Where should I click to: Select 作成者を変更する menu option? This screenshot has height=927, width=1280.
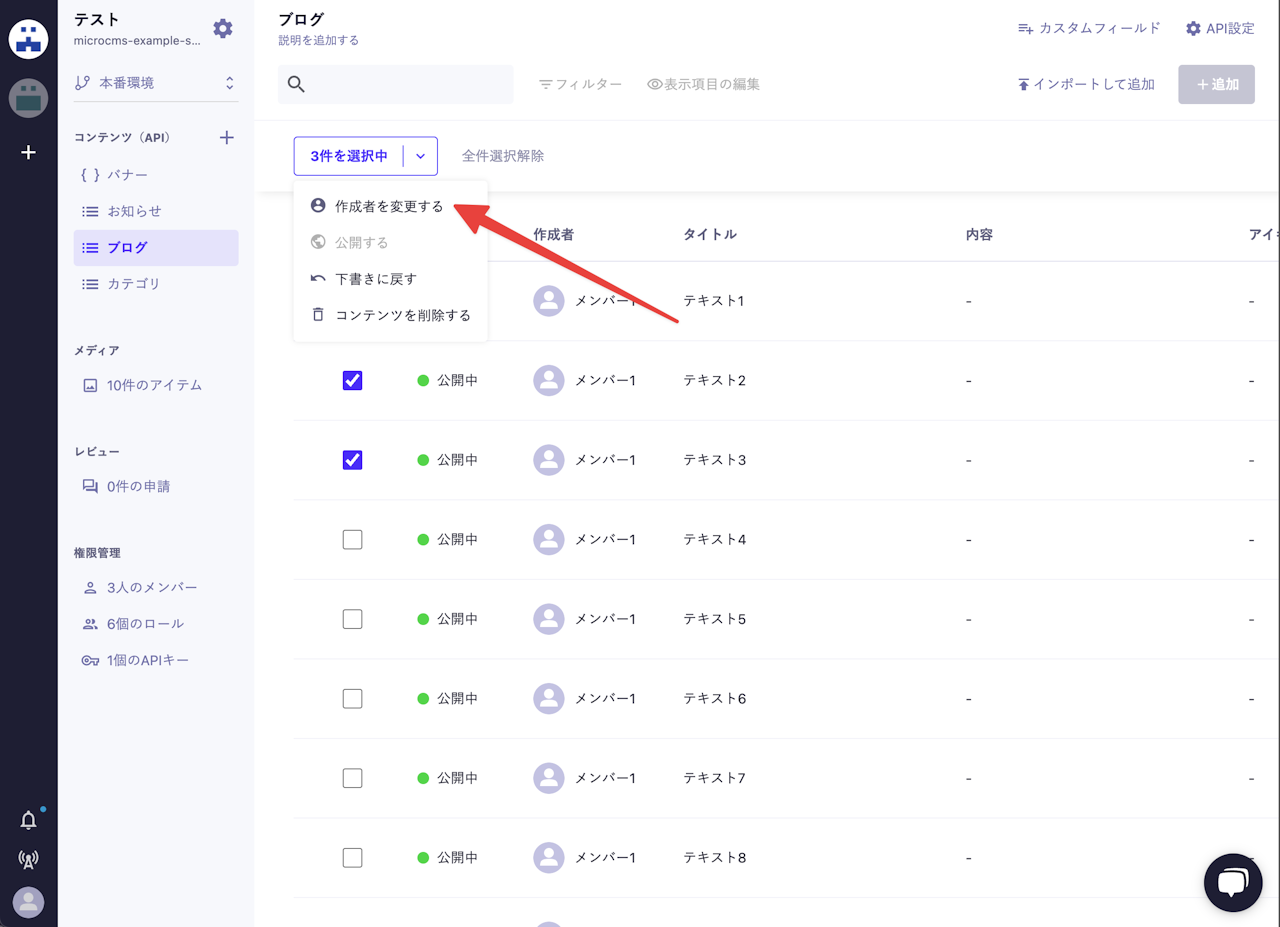tap(389, 206)
